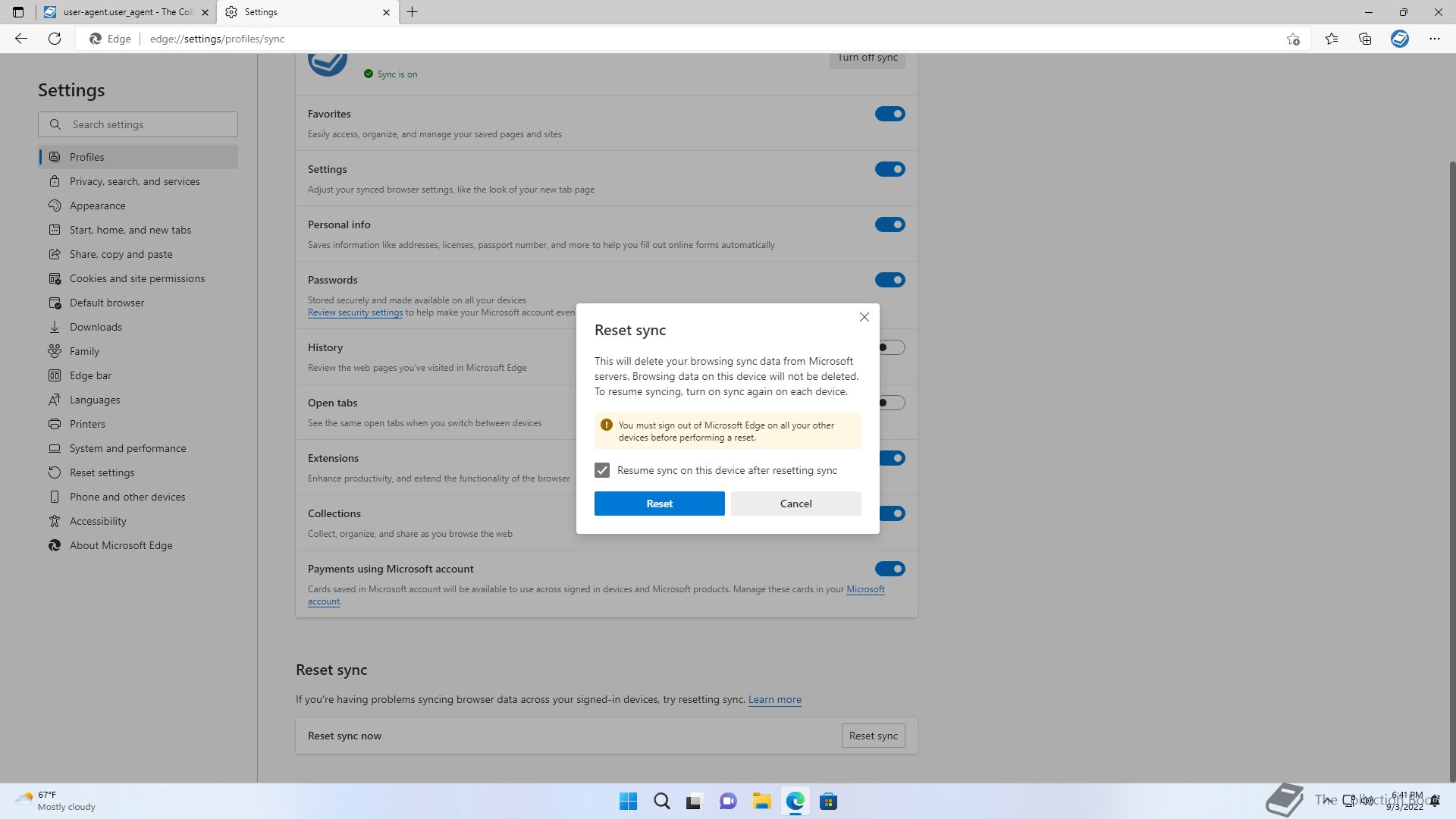Close Reset sync dialog with X
The height and width of the screenshot is (819, 1456).
tap(864, 317)
